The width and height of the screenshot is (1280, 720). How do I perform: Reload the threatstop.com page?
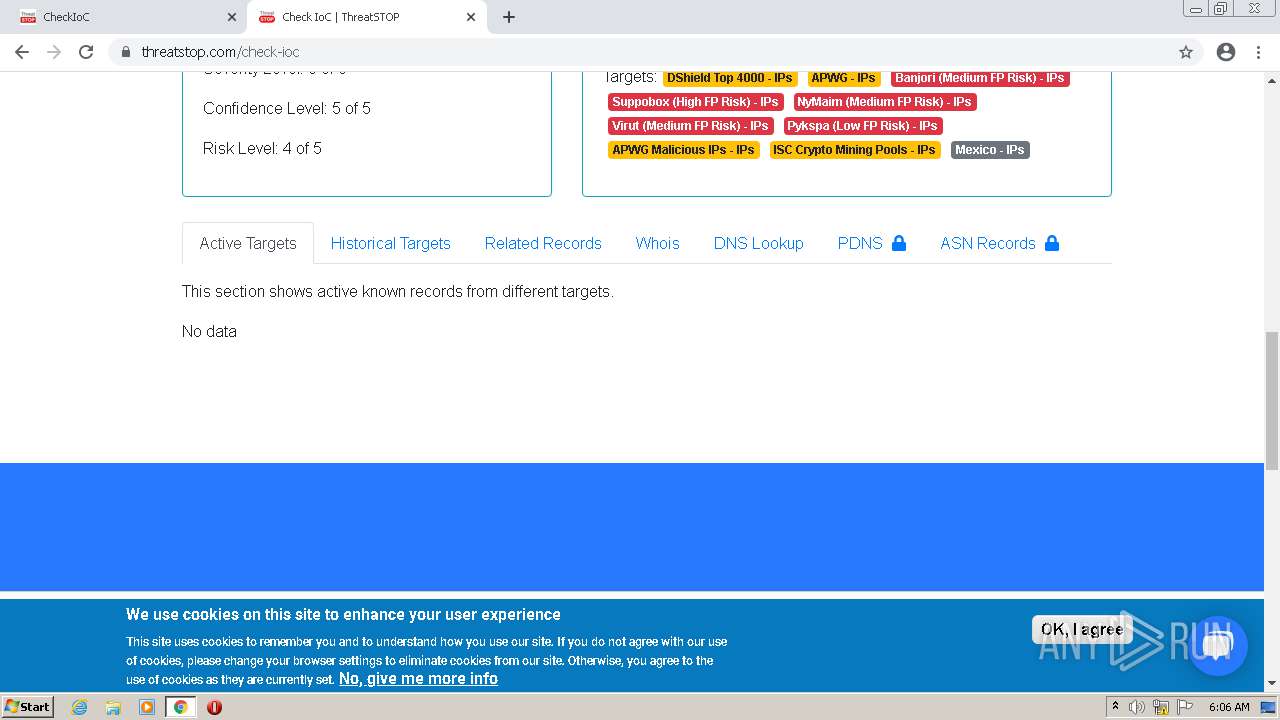86,52
